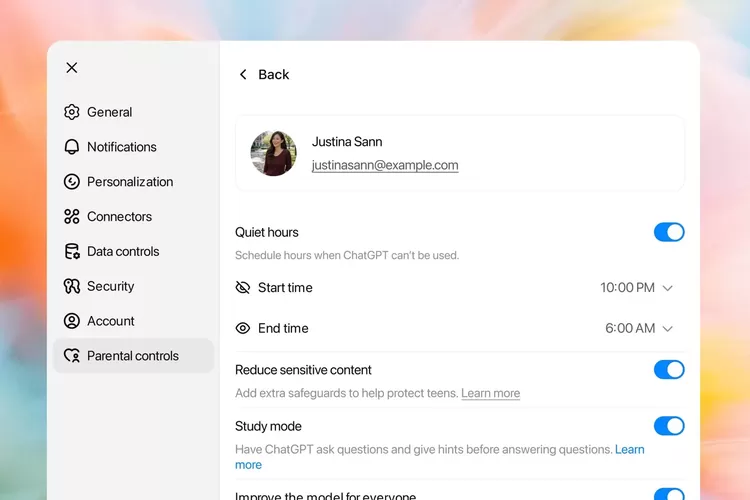
Task: Click the Quiet hours heading
Action: [x=266, y=232]
